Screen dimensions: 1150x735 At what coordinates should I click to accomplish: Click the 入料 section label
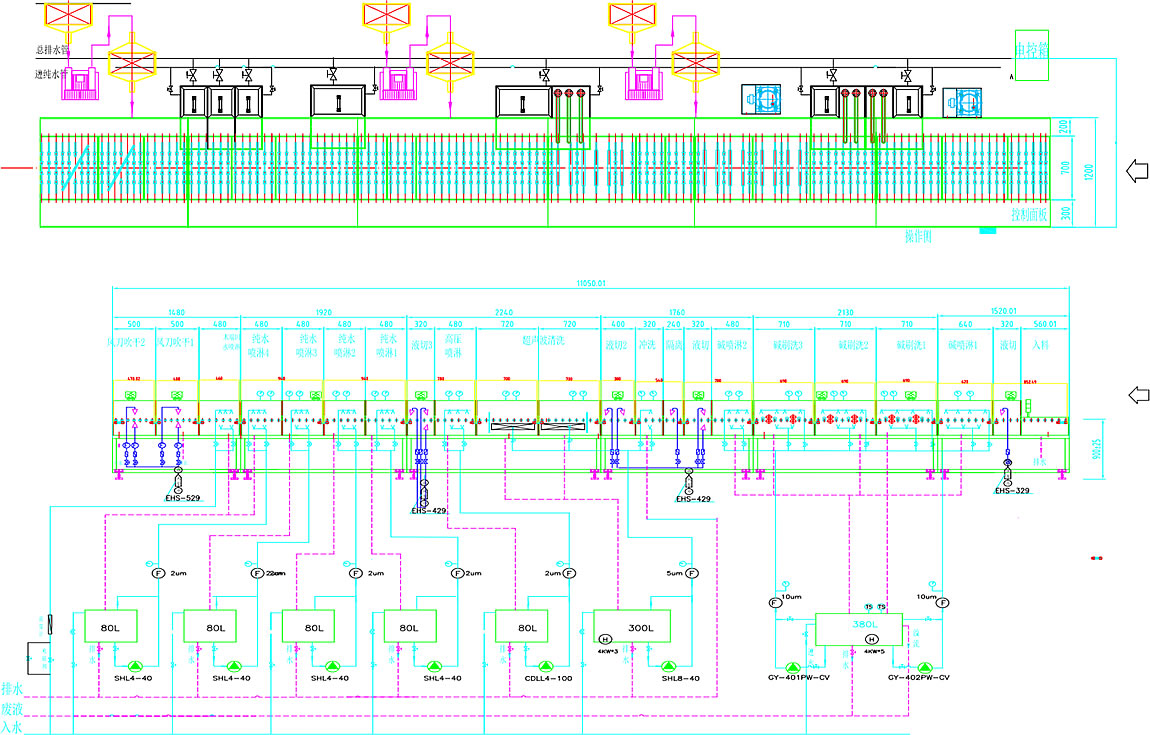coord(1044,345)
